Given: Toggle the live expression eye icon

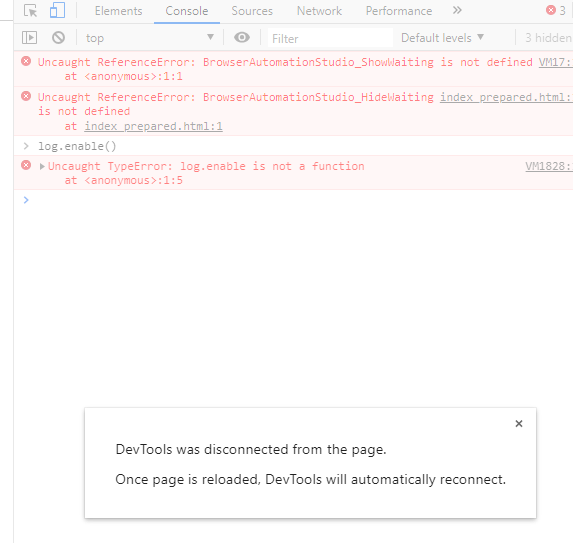Looking at the screenshot, I should pyautogui.click(x=242, y=37).
